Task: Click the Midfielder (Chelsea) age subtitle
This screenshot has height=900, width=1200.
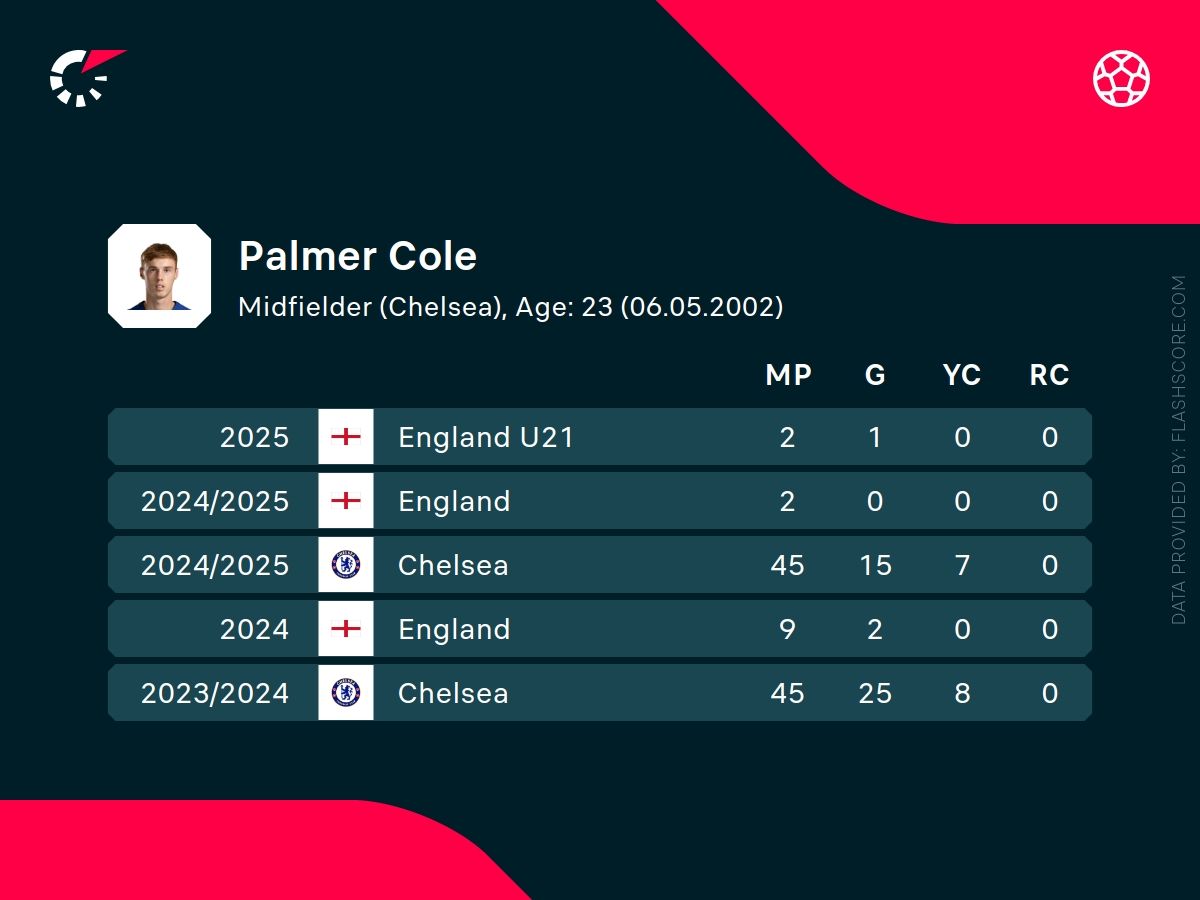Action: click(x=510, y=306)
